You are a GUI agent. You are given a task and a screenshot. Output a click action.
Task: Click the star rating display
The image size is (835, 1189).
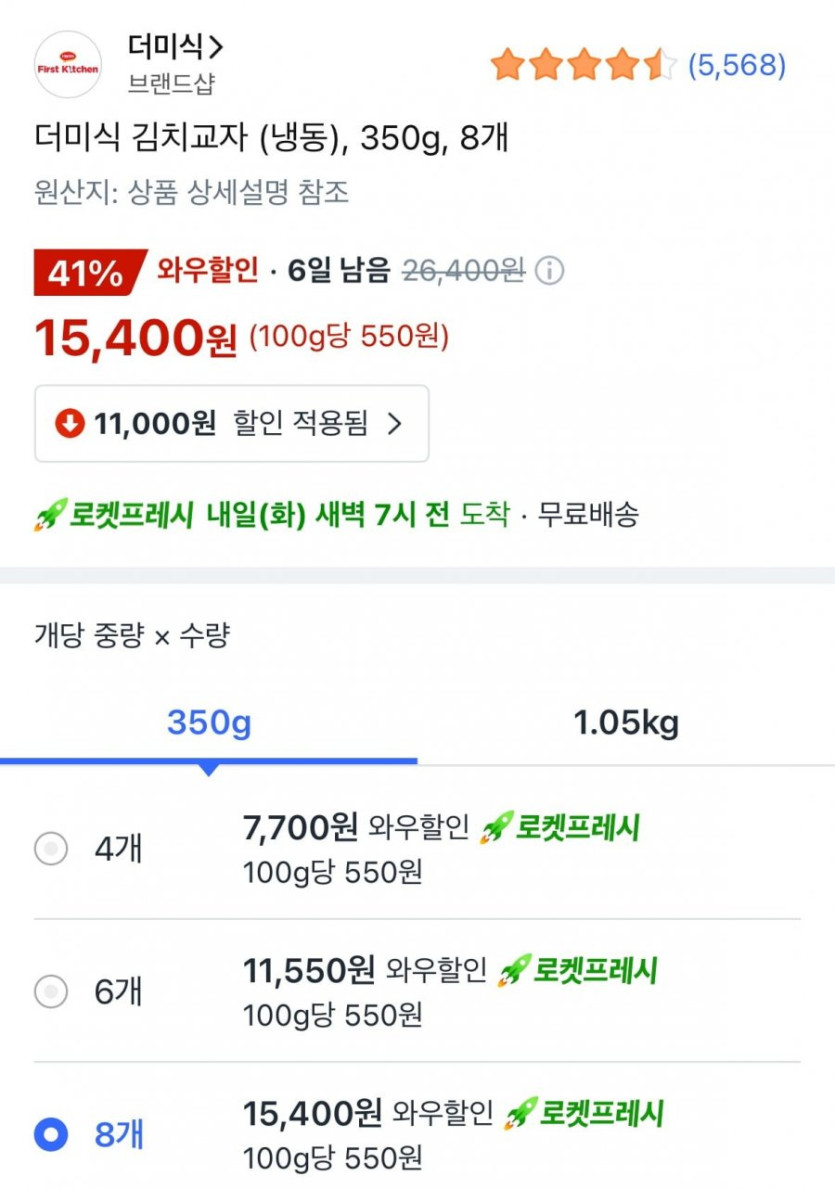click(x=583, y=66)
